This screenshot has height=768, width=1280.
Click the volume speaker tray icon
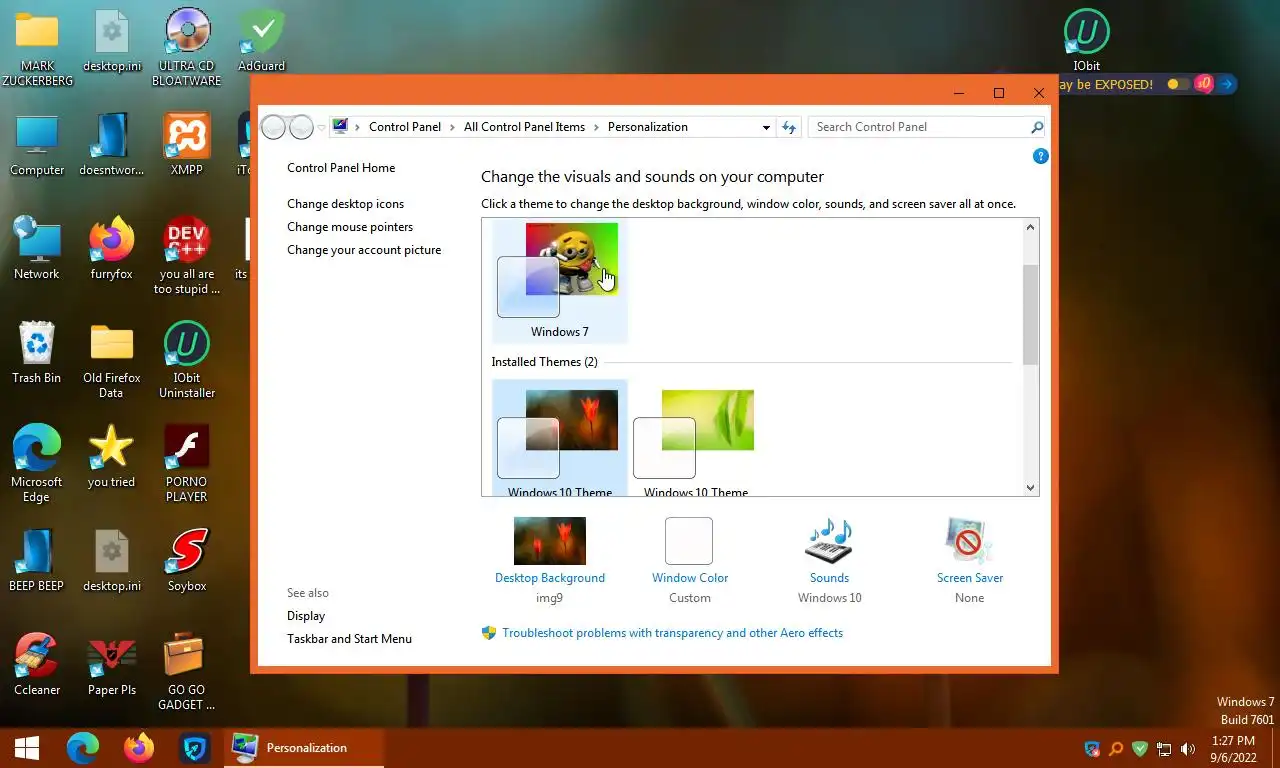pyautogui.click(x=1188, y=748)
